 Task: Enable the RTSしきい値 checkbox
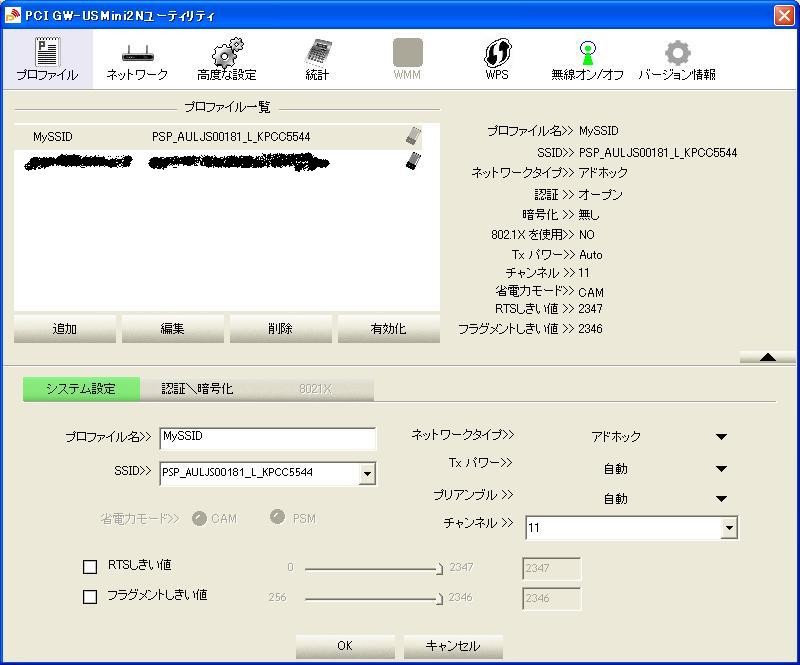pos(89,565)
